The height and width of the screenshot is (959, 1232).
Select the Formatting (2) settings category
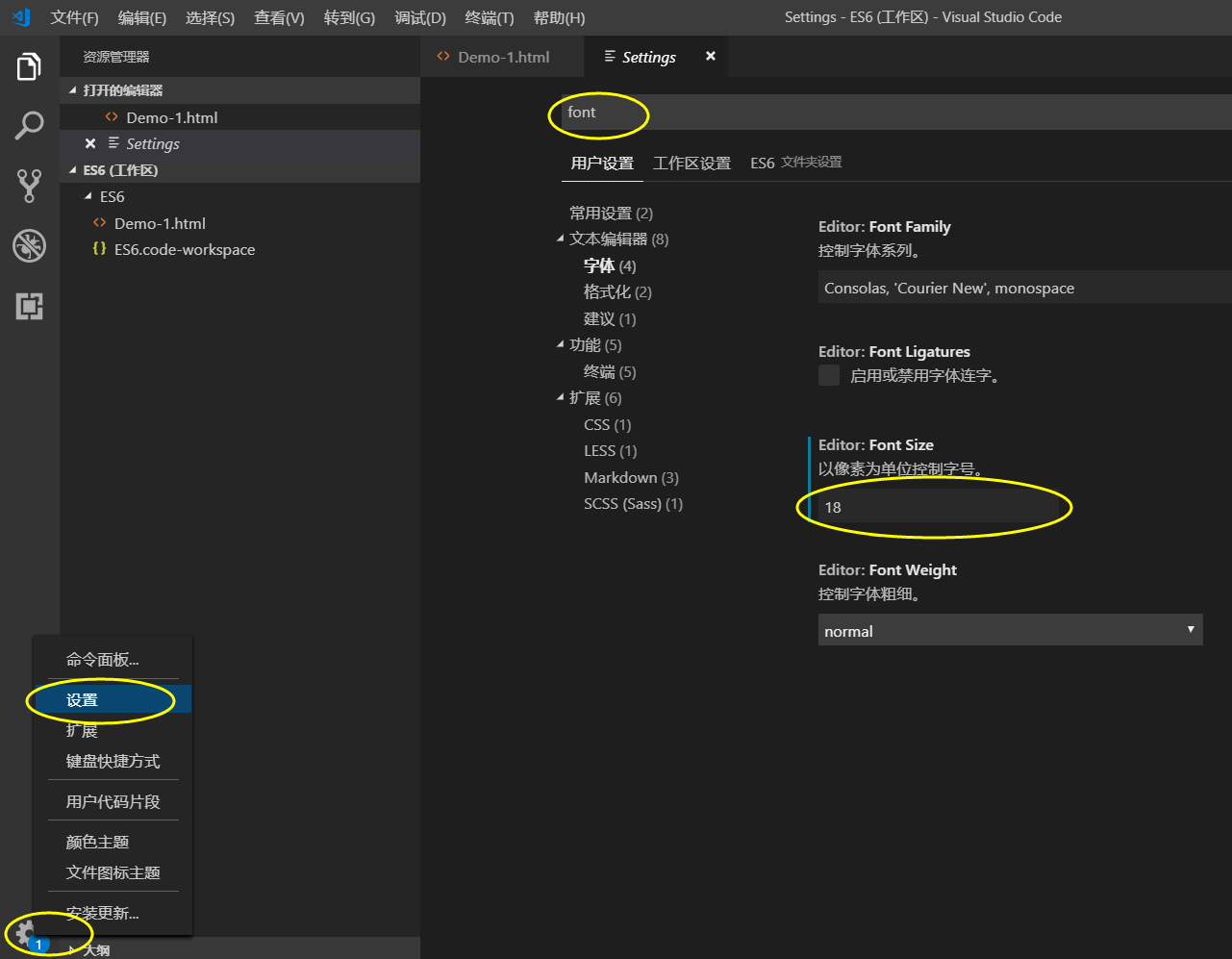(617, 291)
